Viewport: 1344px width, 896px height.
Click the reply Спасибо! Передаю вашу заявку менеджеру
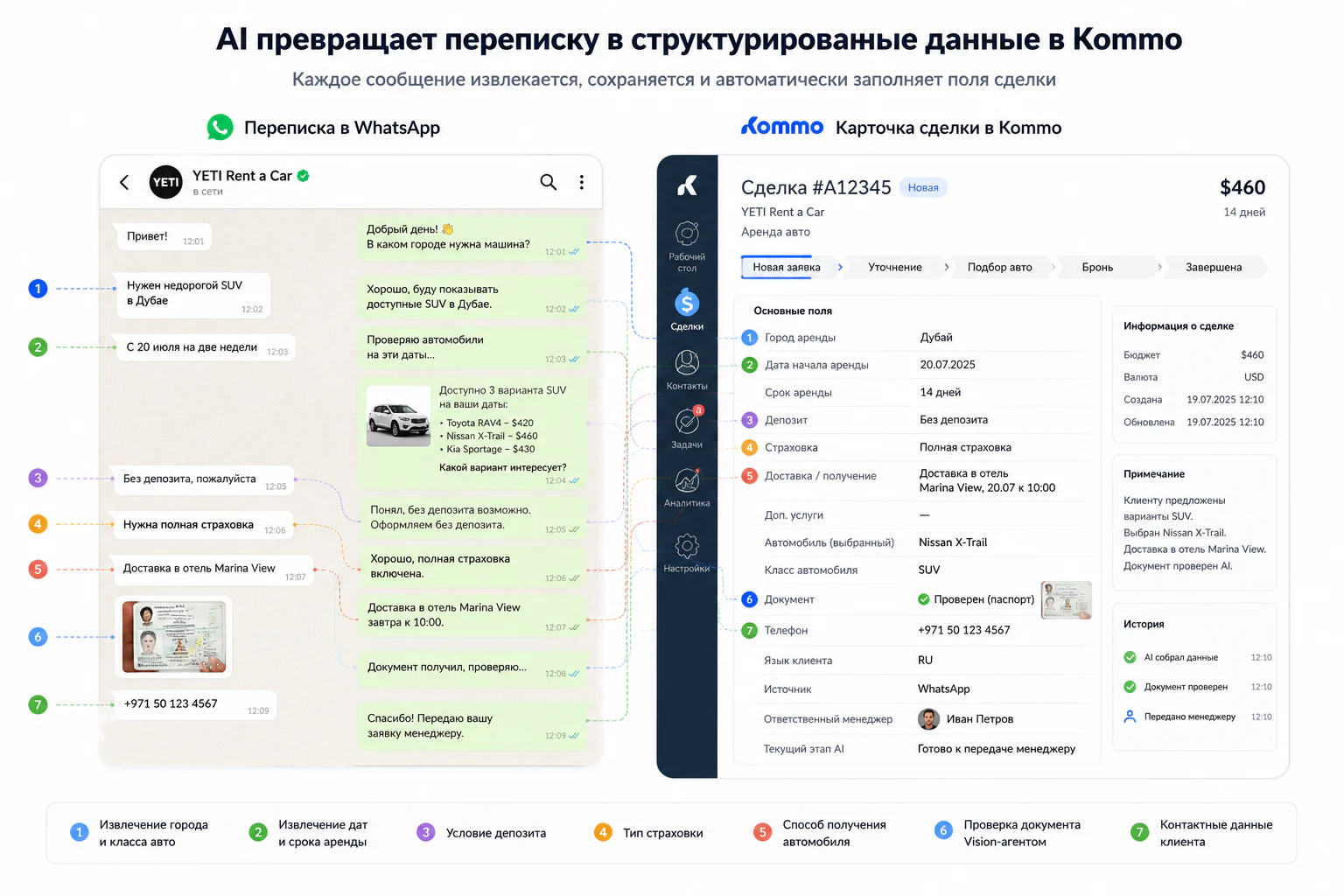(x=472, y=726)
